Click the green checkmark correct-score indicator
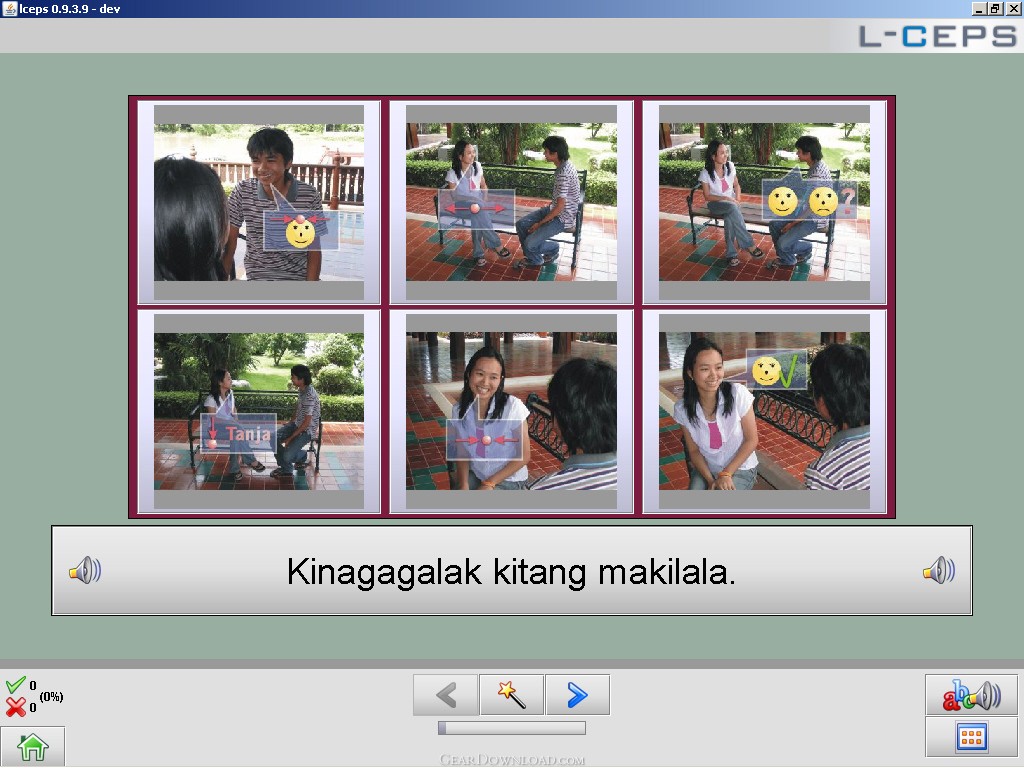This screenshot has height=768, width=1024. tap(16, 686)
